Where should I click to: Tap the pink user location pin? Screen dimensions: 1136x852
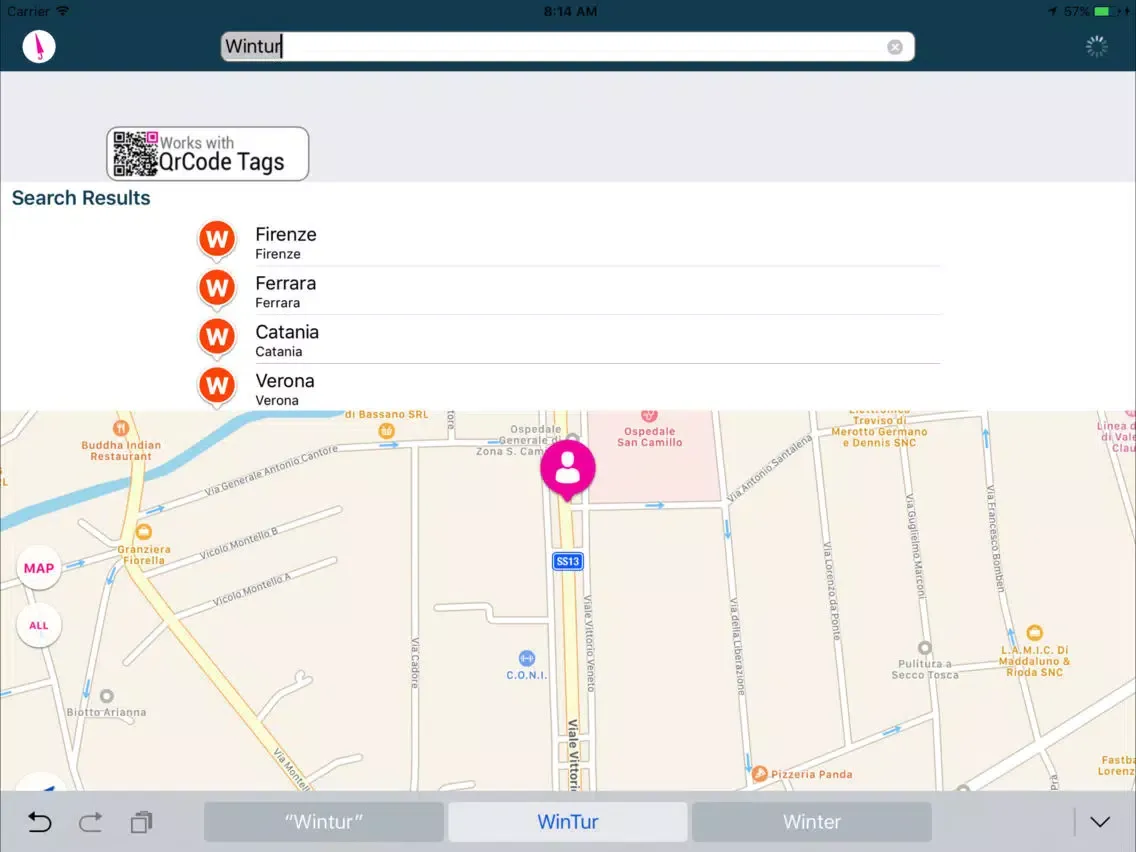[568, 469]
